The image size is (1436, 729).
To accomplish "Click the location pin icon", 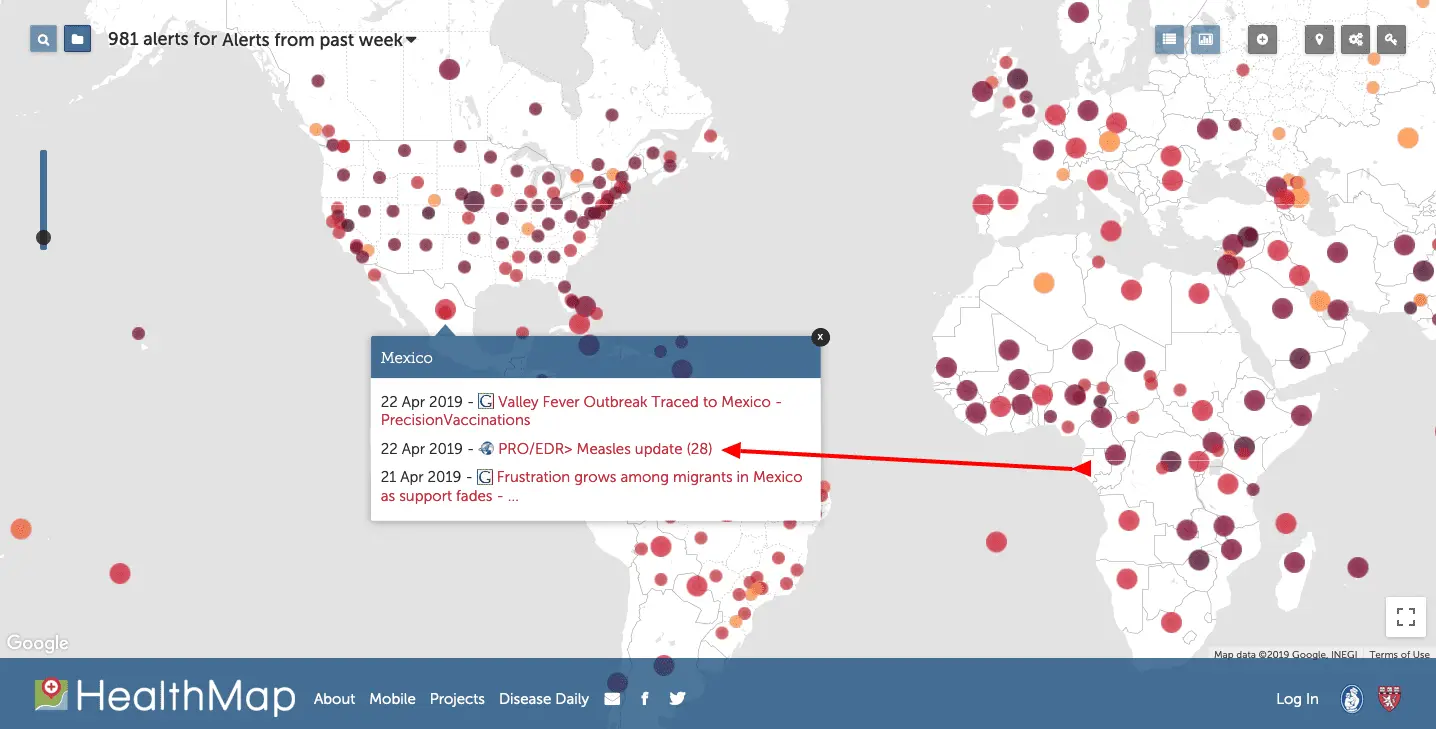I will coord(1320,39).
